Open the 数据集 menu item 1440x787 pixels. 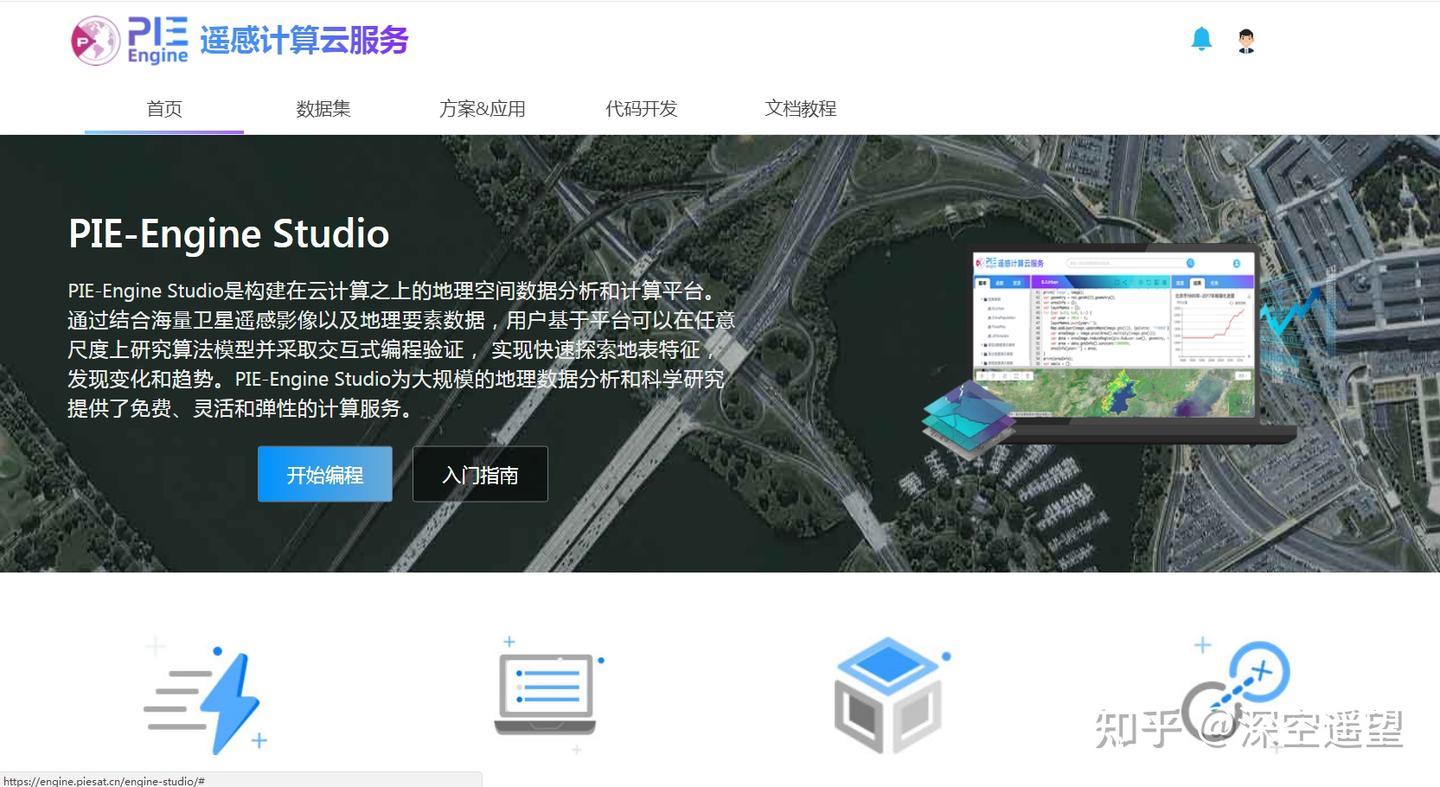(322, 109)
